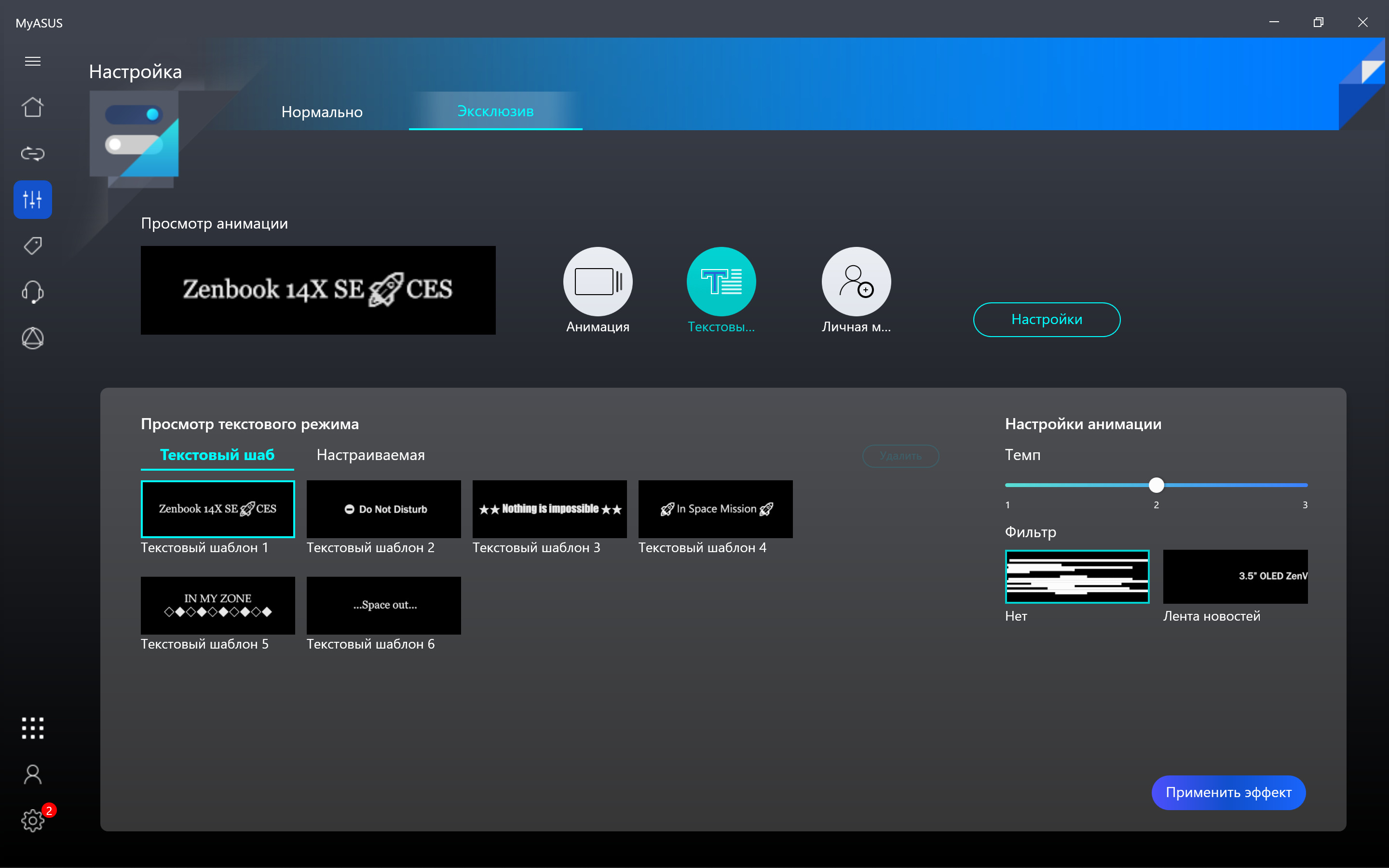Click the Текстовый шаблон 5 label
The image size is (1389, 868).
click(x=204, y=644)
